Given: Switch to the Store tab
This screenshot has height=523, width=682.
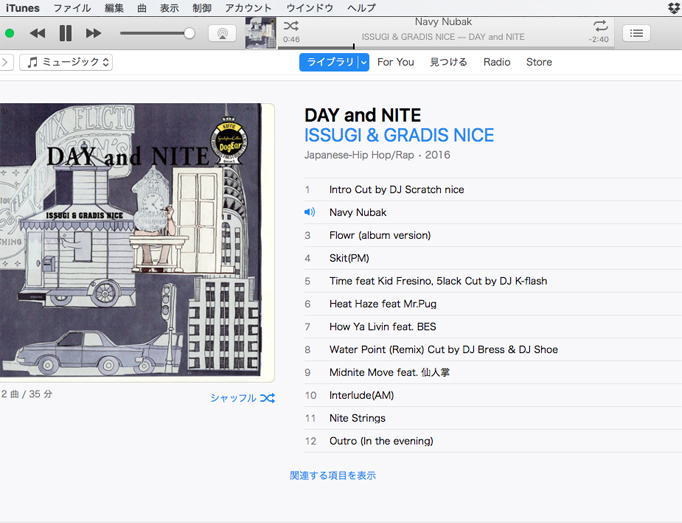Looking at the screenshot, I should click(x=539, y=62).
